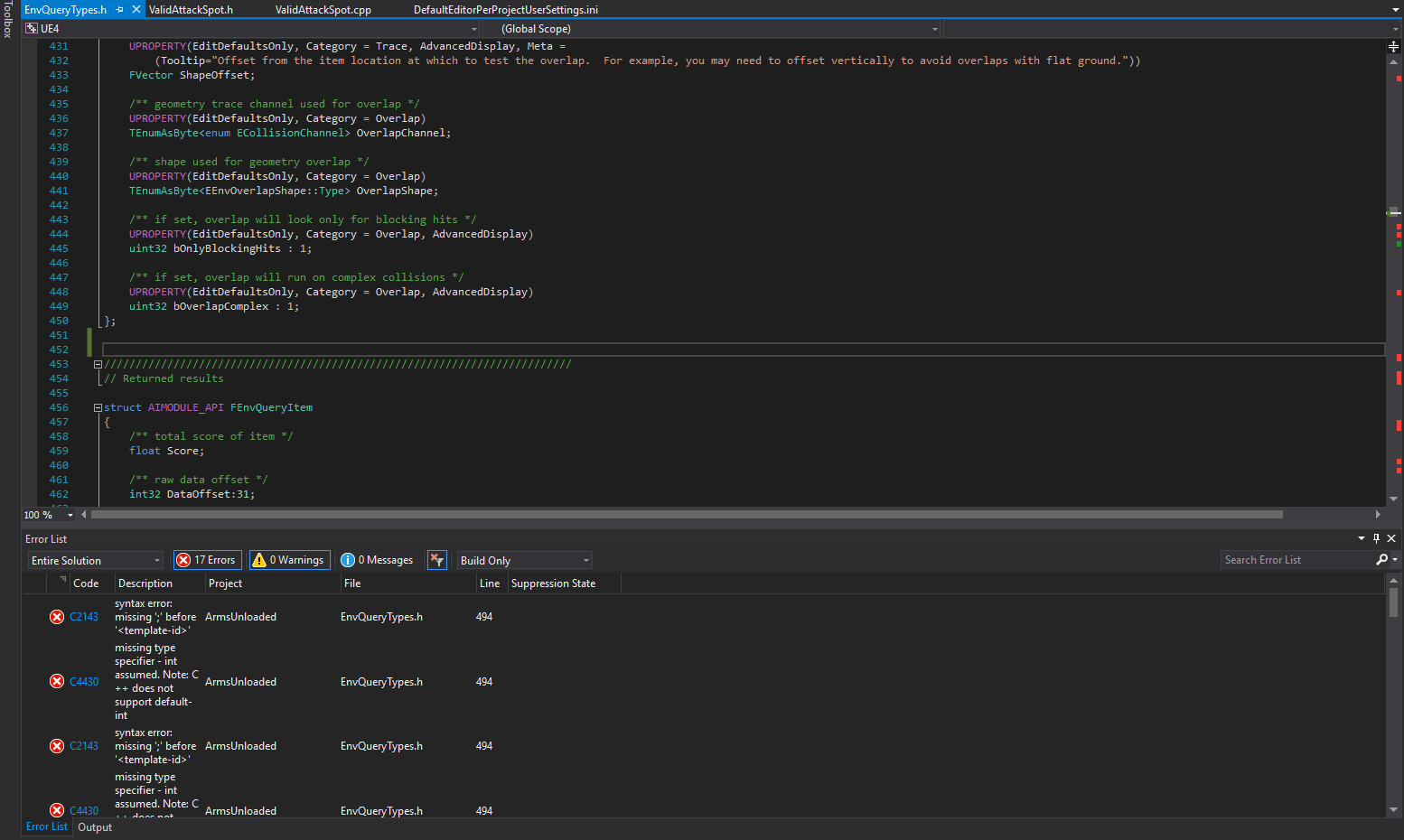Auto-hide pin icon on Error List panel

coord(1376,538)
